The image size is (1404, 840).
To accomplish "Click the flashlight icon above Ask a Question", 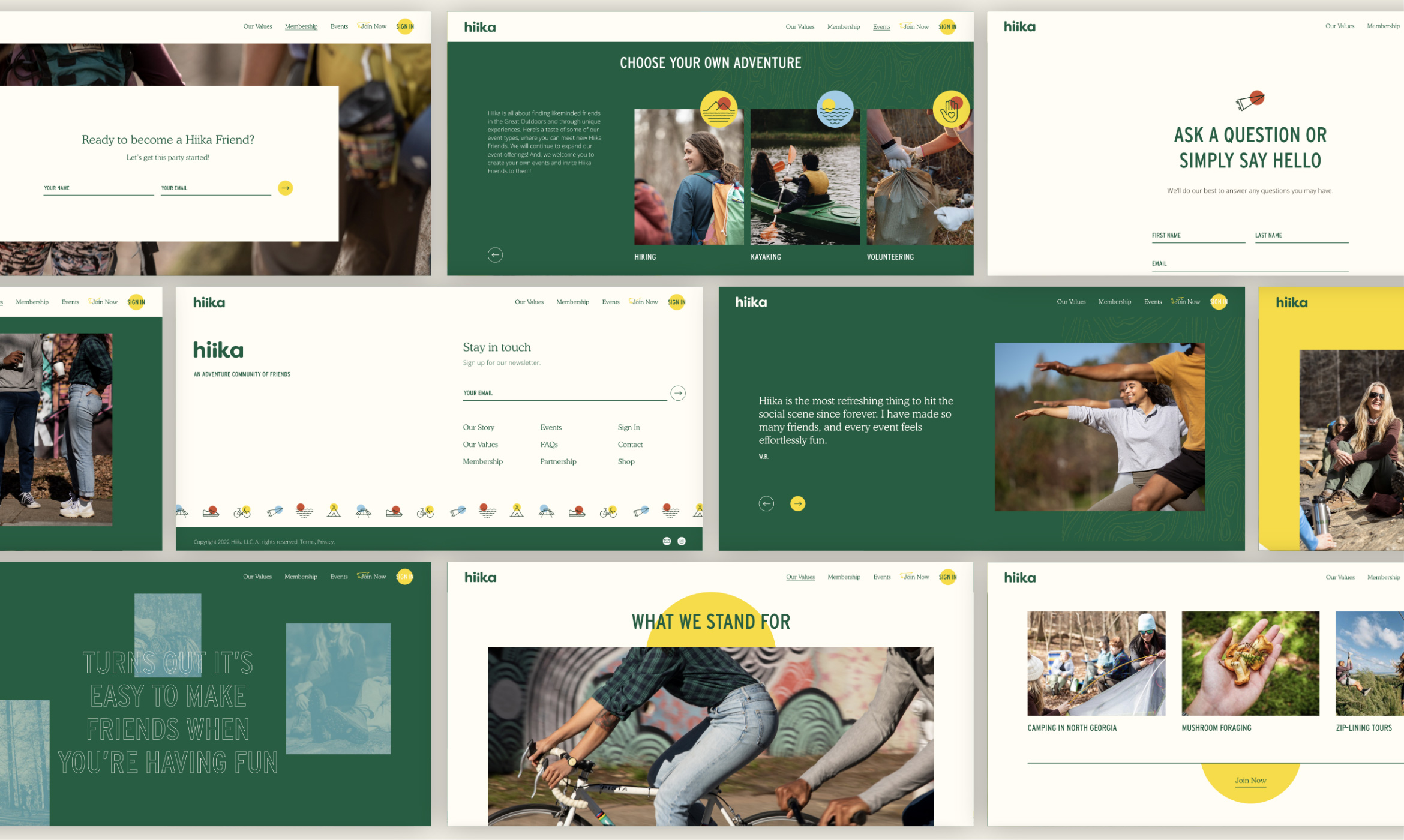I will pos(1250,101).
